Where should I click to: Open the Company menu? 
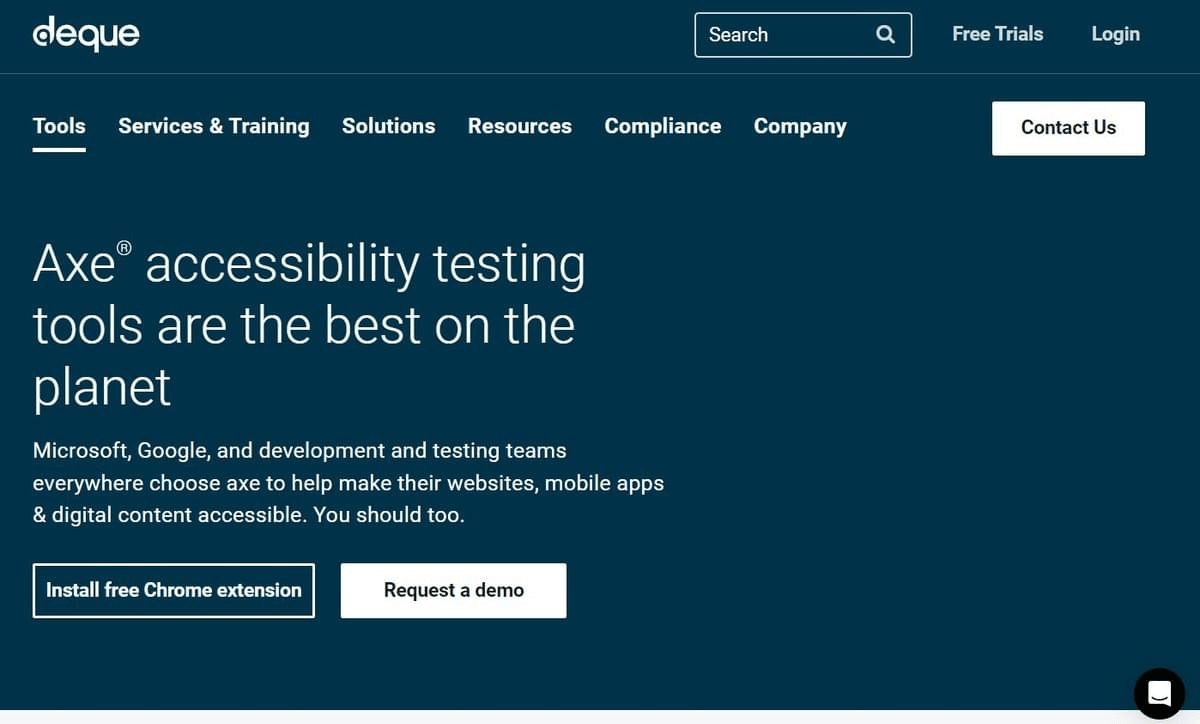pyautogui.click(x=800, y=126)
